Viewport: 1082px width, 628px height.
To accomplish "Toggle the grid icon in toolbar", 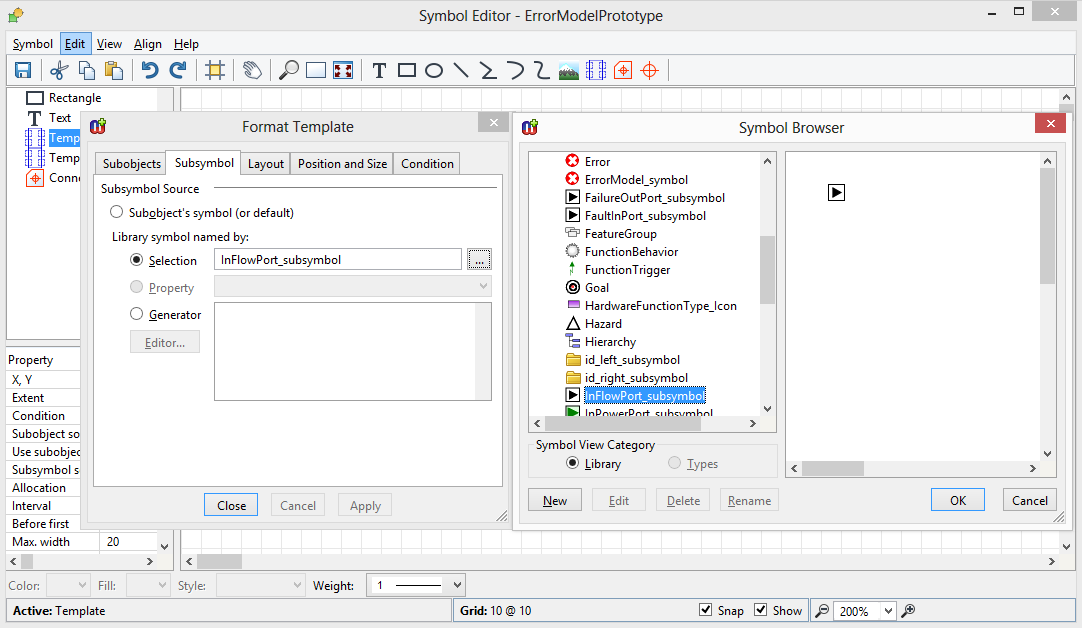I will pos(214,70).
